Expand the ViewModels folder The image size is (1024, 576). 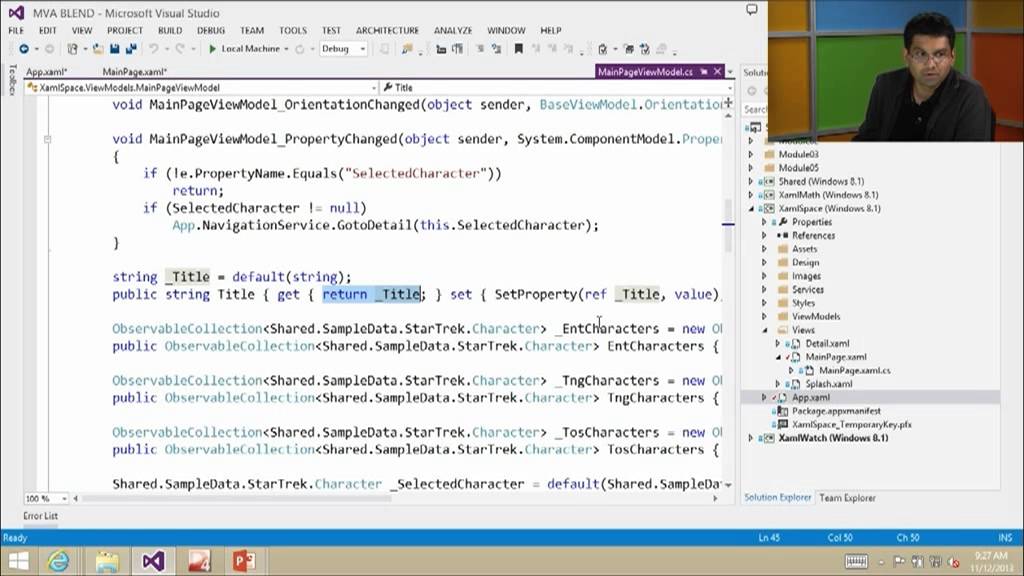click(764, 316)
